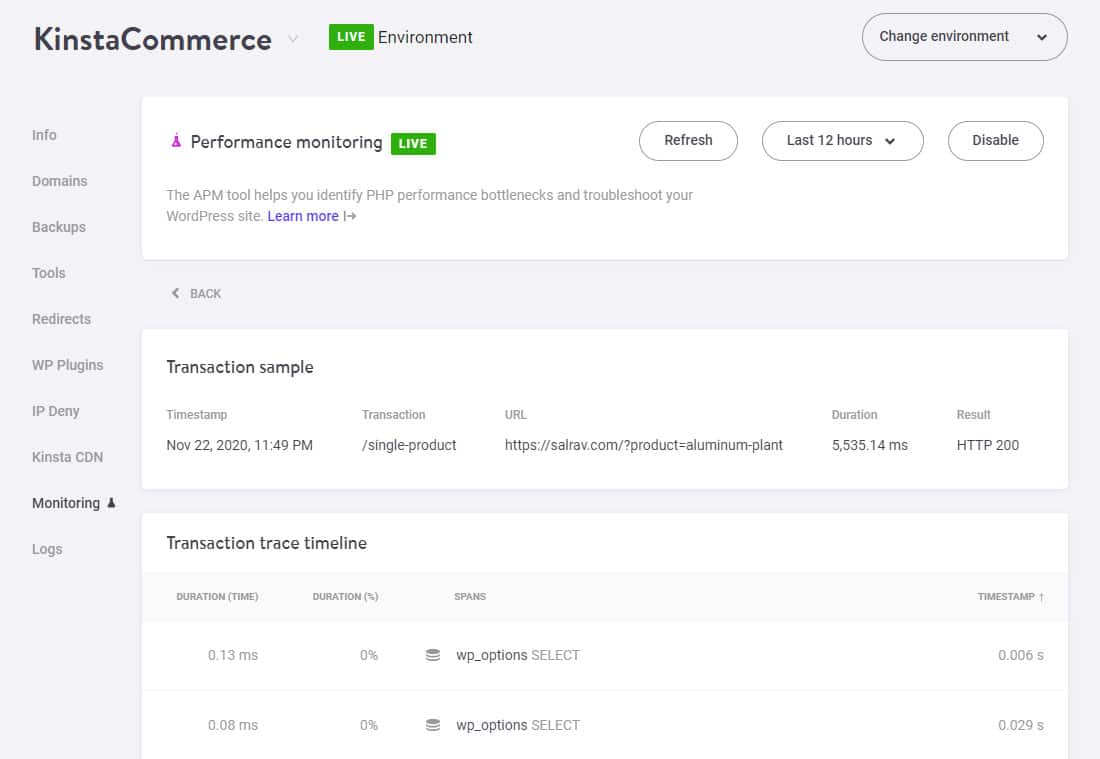This screenshot has width=1100, height=759.
Task: Click the alert icon next to Monitoring sidebar item
Action: pos(110,502)
